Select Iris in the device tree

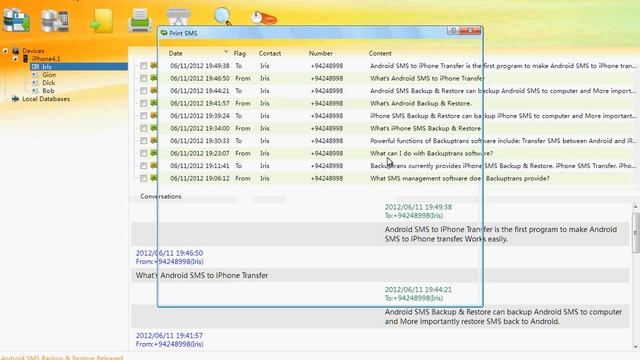pyautogui.click(x=47, y=67)
